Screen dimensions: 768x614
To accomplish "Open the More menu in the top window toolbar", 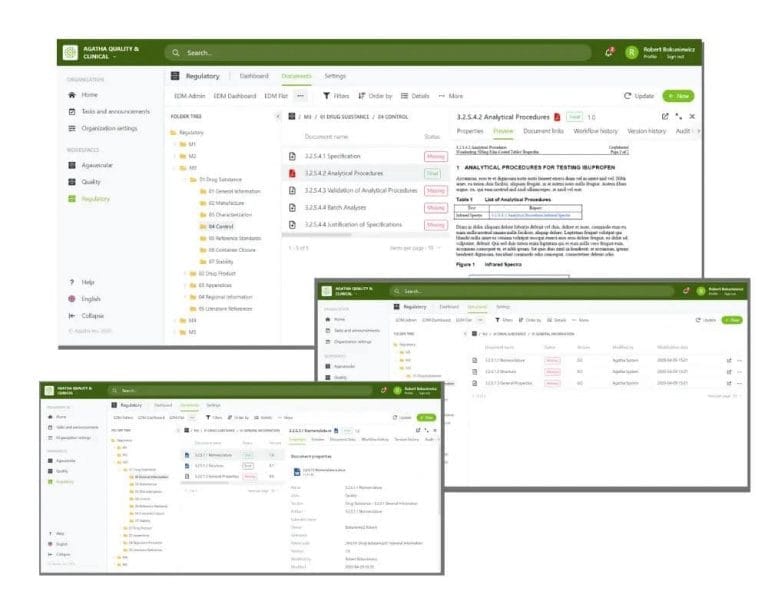I will click(x=451, y=96).
